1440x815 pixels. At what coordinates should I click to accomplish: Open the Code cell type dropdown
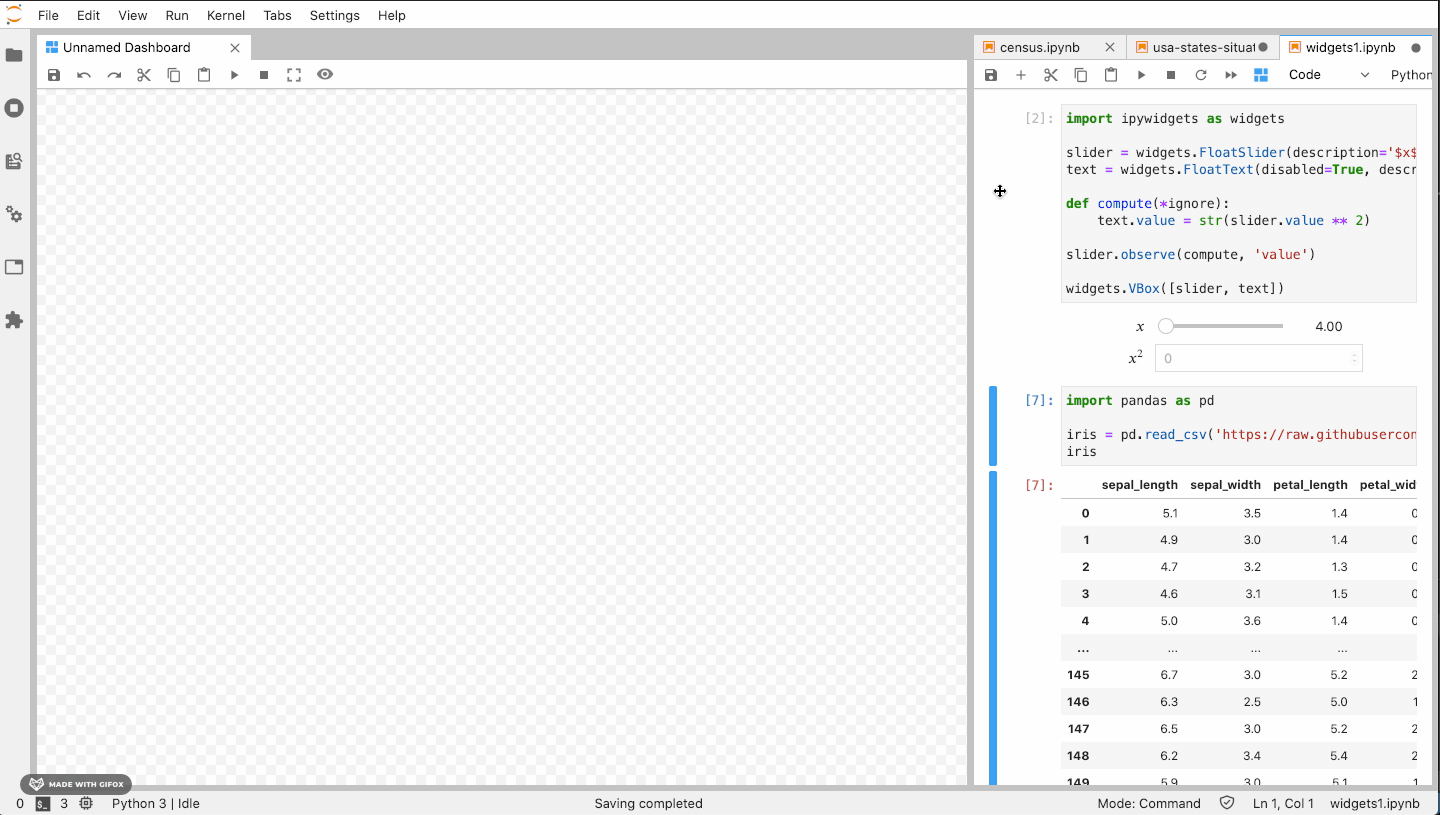1329,75
